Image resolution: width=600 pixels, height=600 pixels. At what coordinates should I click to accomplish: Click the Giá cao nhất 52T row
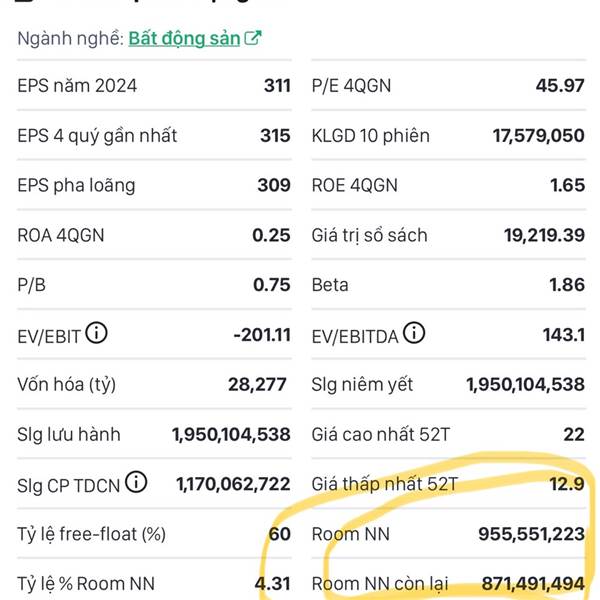(448, 434)
